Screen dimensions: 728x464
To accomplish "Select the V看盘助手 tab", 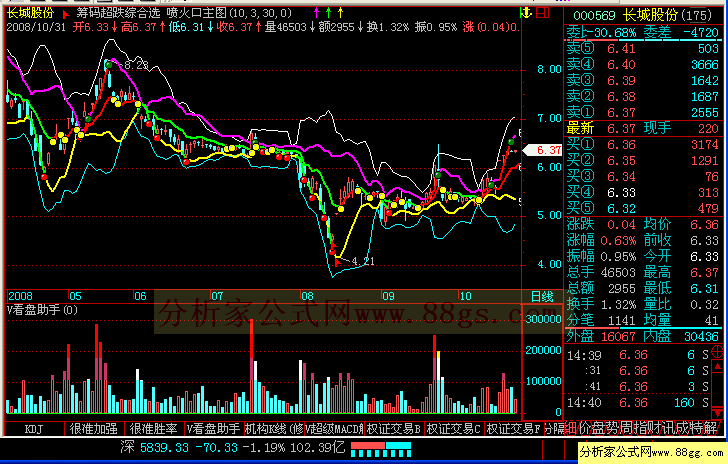I will coord(214,429).
